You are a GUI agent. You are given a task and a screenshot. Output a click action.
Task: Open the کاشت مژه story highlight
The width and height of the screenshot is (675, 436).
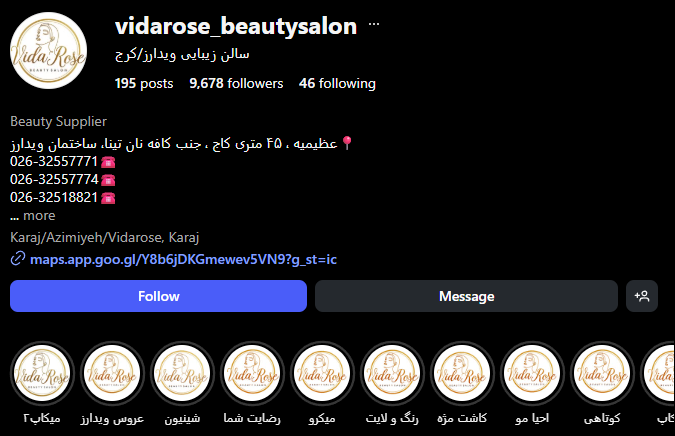[x=462, y=374]
